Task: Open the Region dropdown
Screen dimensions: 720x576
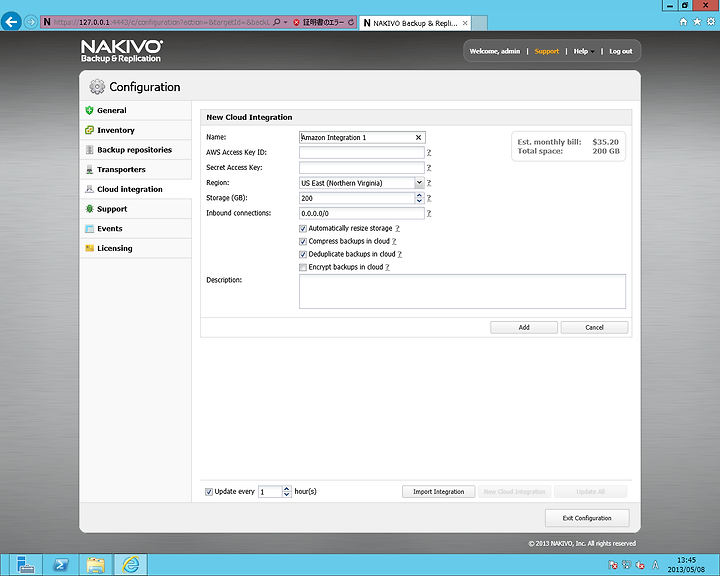Action: (419, 183)
